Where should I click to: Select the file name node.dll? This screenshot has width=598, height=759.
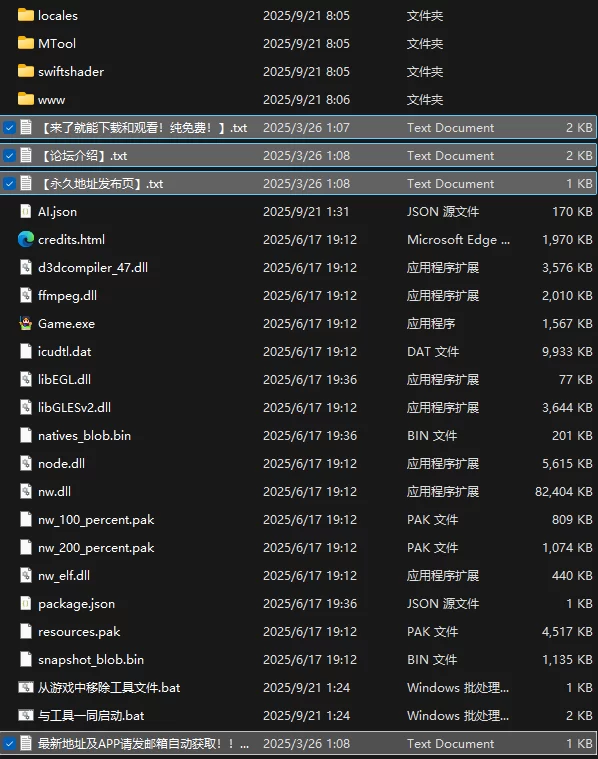pos(61,463)
